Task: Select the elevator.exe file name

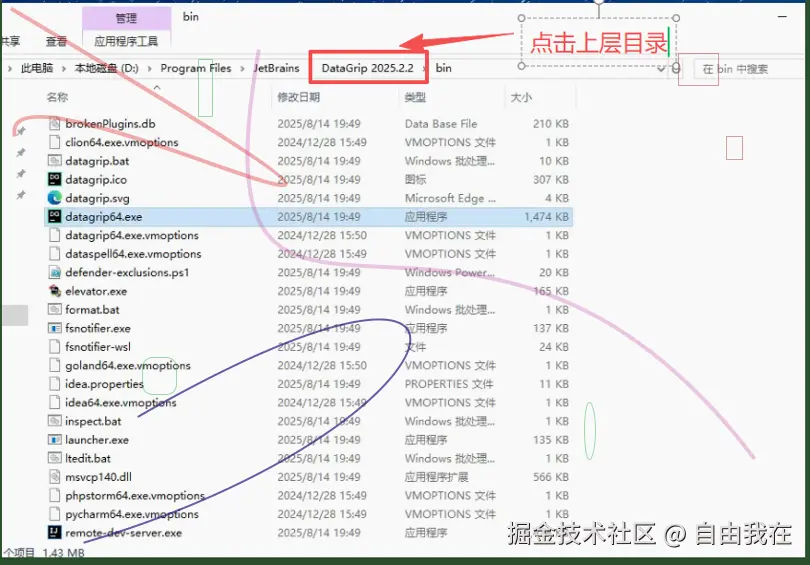Action: pos(96,291)
